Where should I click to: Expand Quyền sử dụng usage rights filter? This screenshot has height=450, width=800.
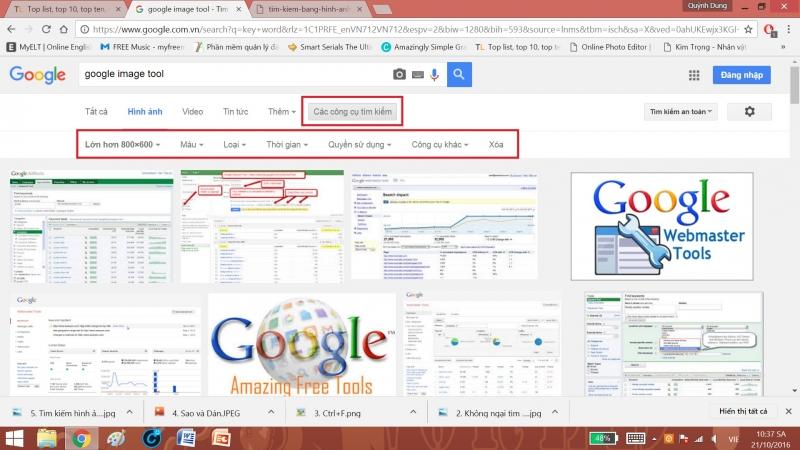(360, 144)
